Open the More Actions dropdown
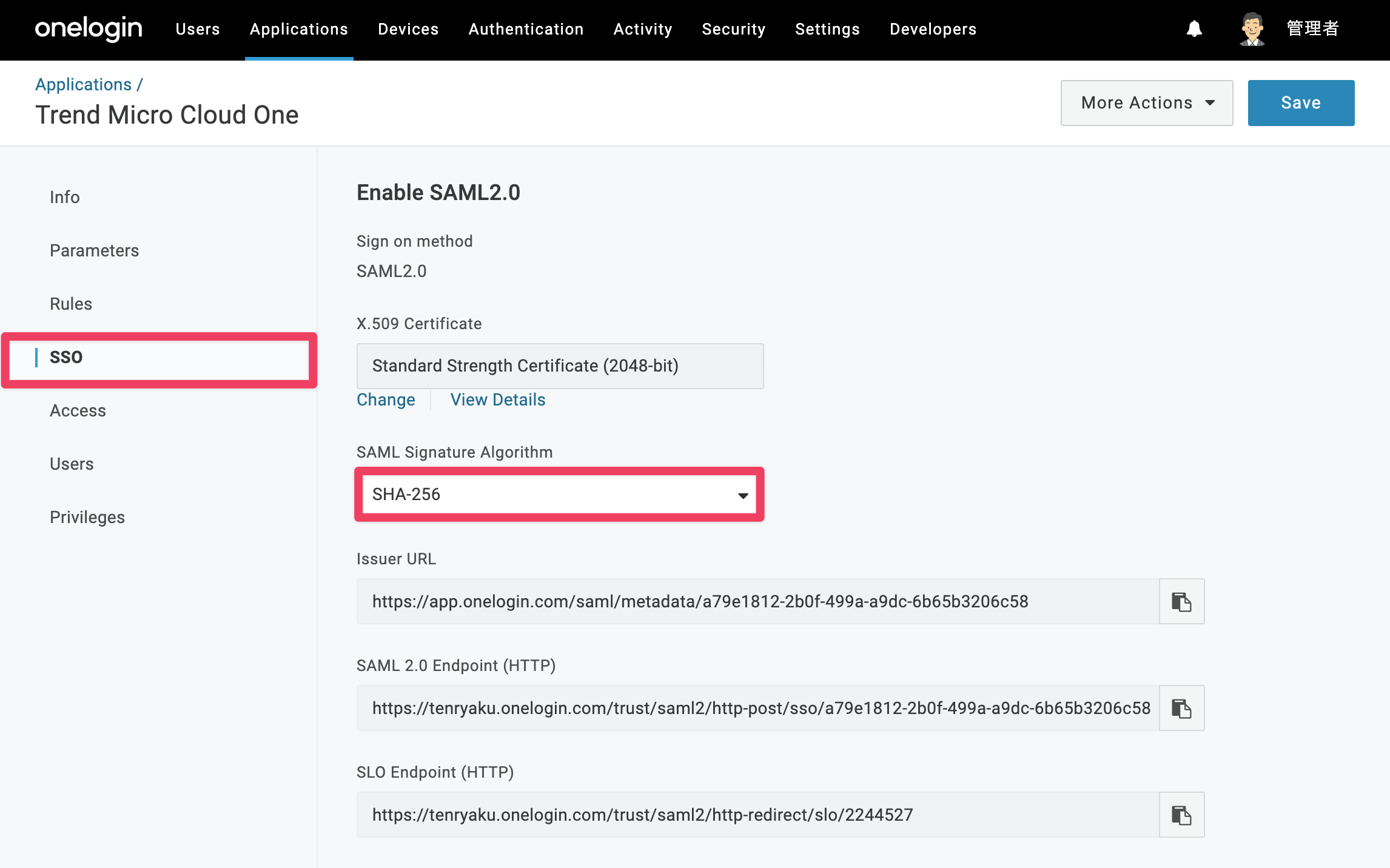The image size is (1390, 868). [x=1146, y=103]
